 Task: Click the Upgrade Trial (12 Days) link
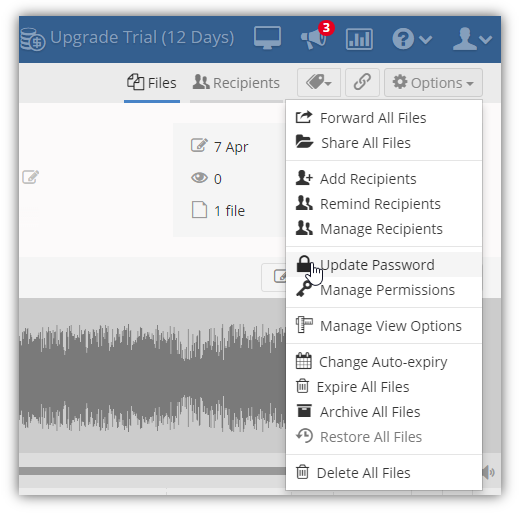pos(142,37)
